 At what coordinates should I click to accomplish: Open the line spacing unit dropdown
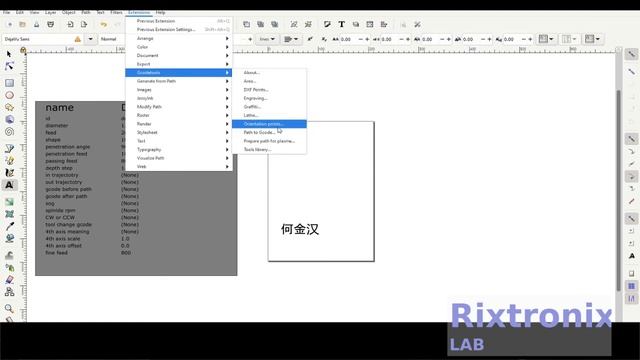[x=267, y=39]
